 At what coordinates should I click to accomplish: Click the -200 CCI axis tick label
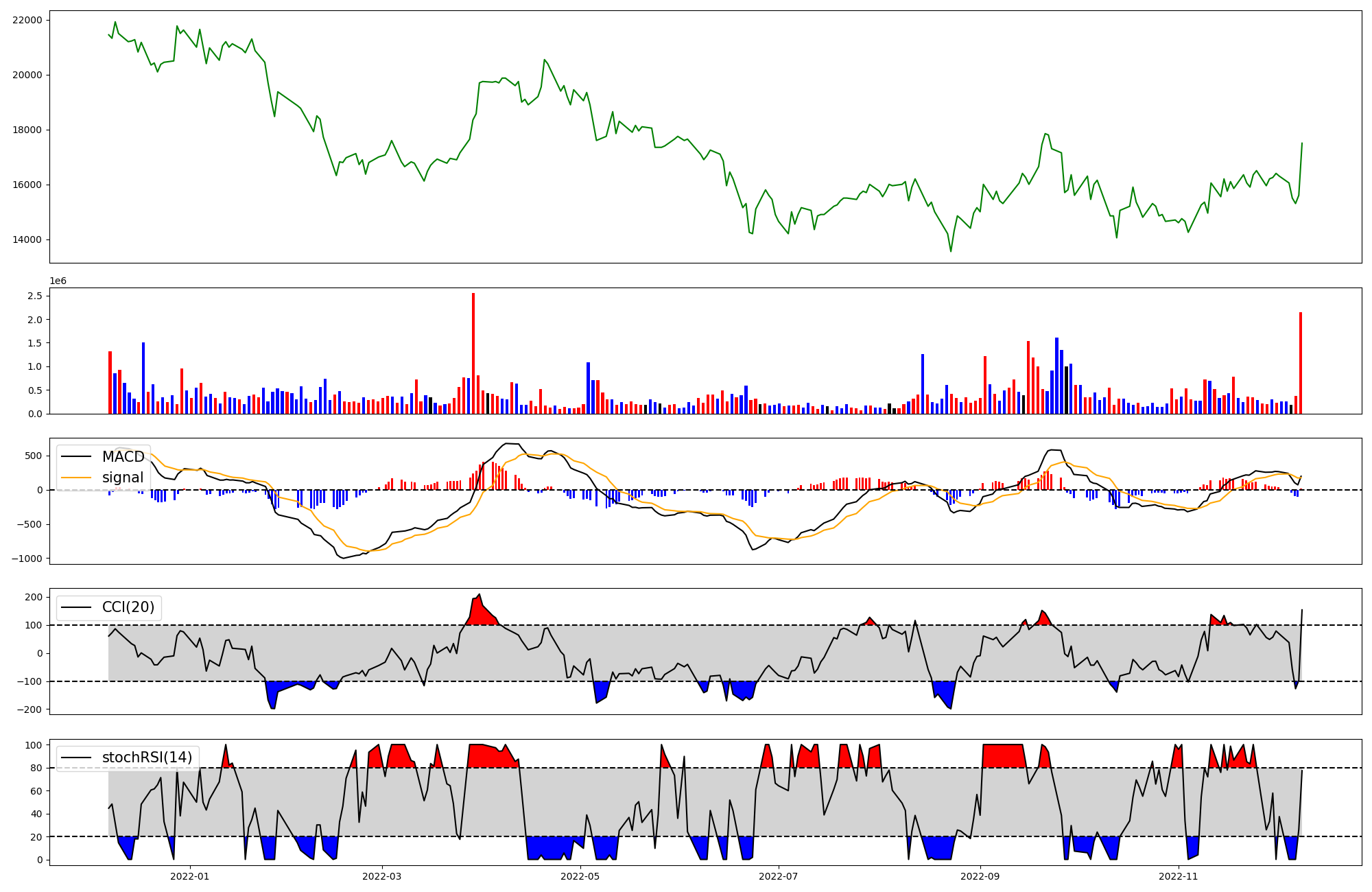point(30,709)
